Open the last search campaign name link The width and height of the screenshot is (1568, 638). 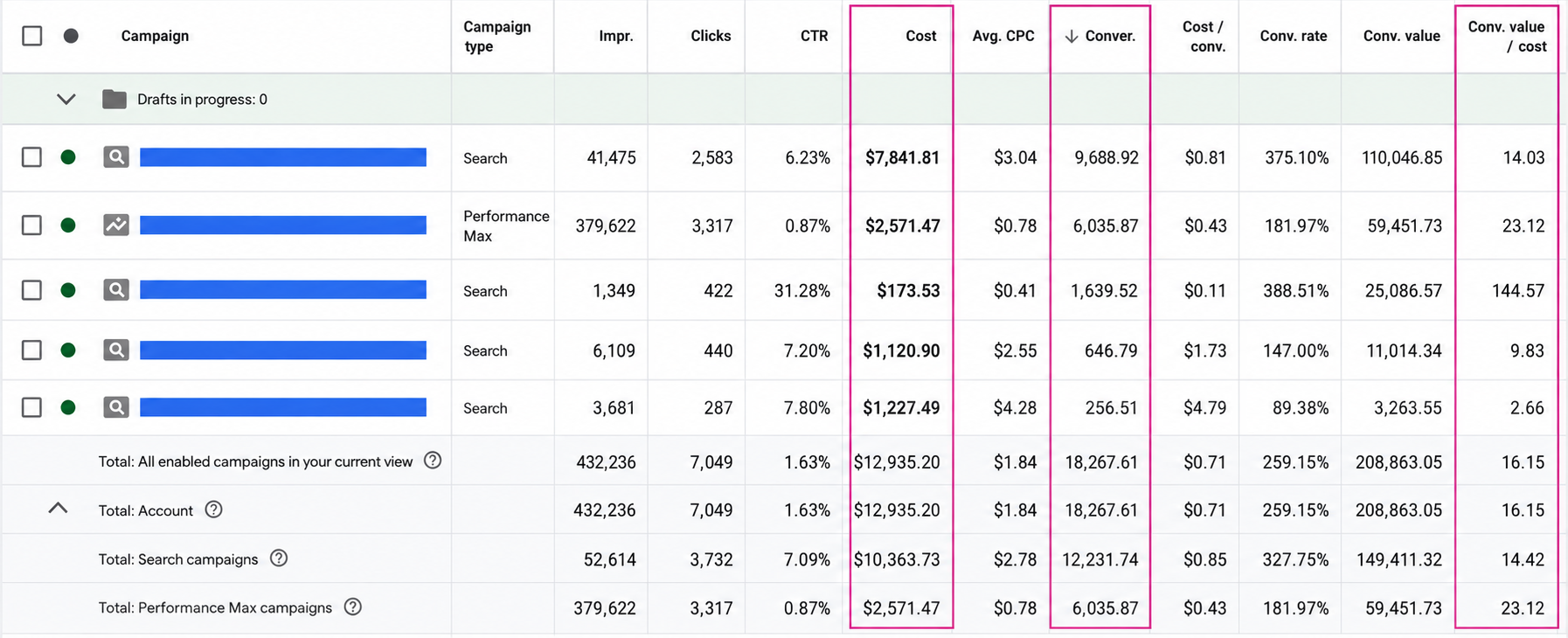[283, 407]
